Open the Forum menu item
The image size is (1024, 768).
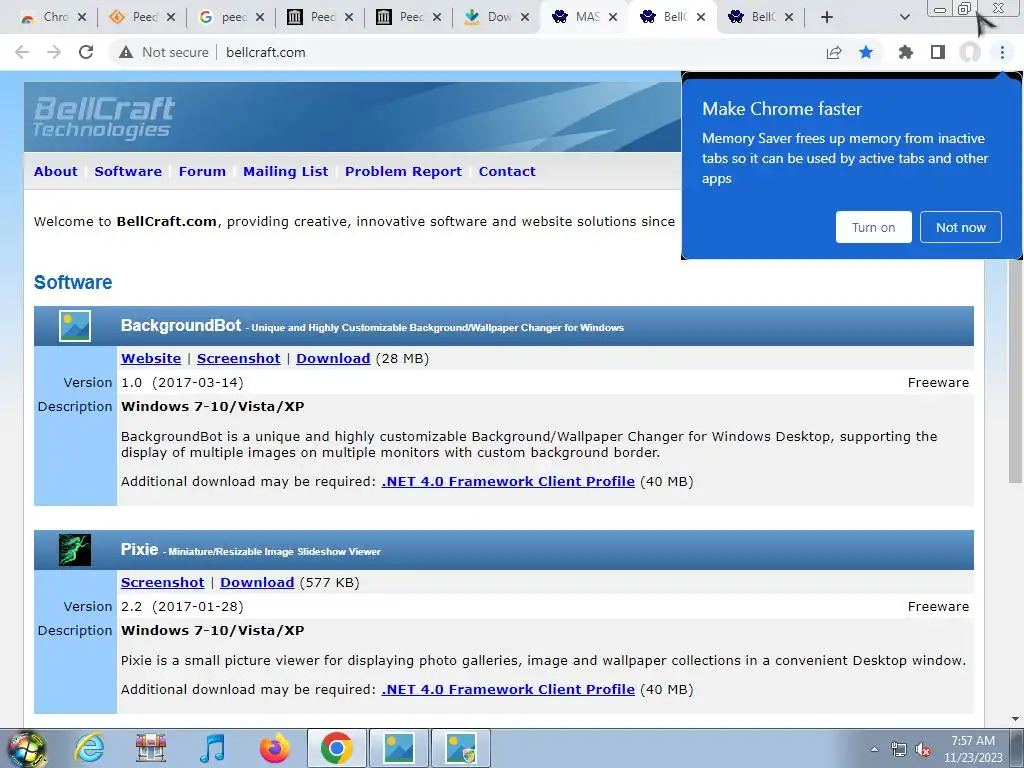click(x=202, y=171)
